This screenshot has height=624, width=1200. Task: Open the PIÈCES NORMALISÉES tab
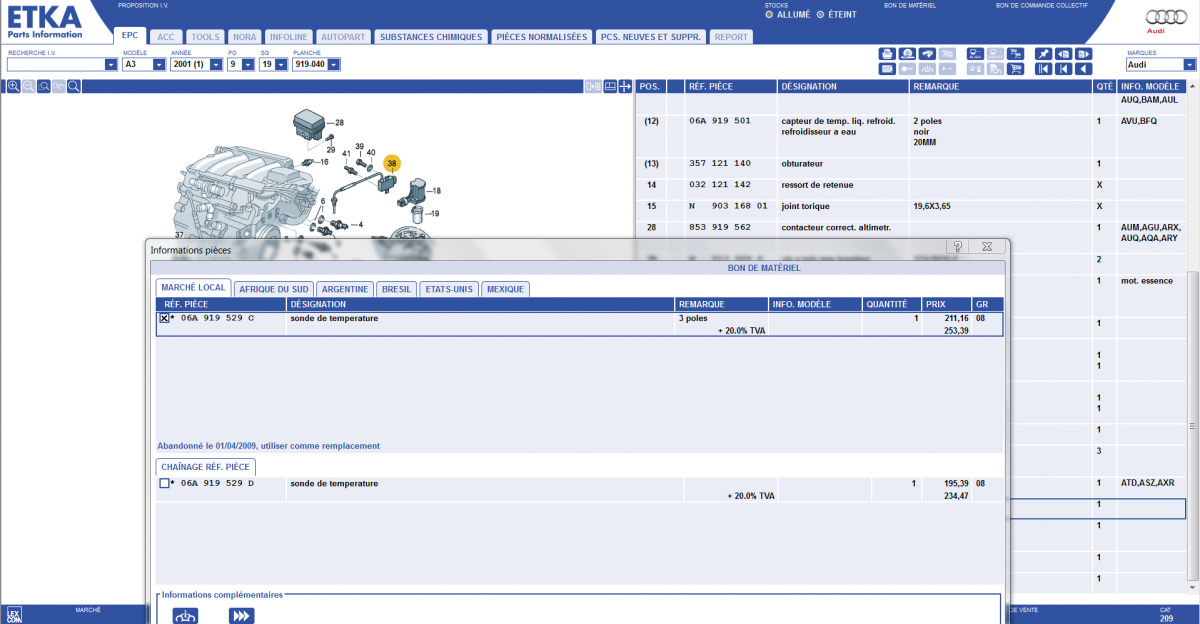coord(541,37)
